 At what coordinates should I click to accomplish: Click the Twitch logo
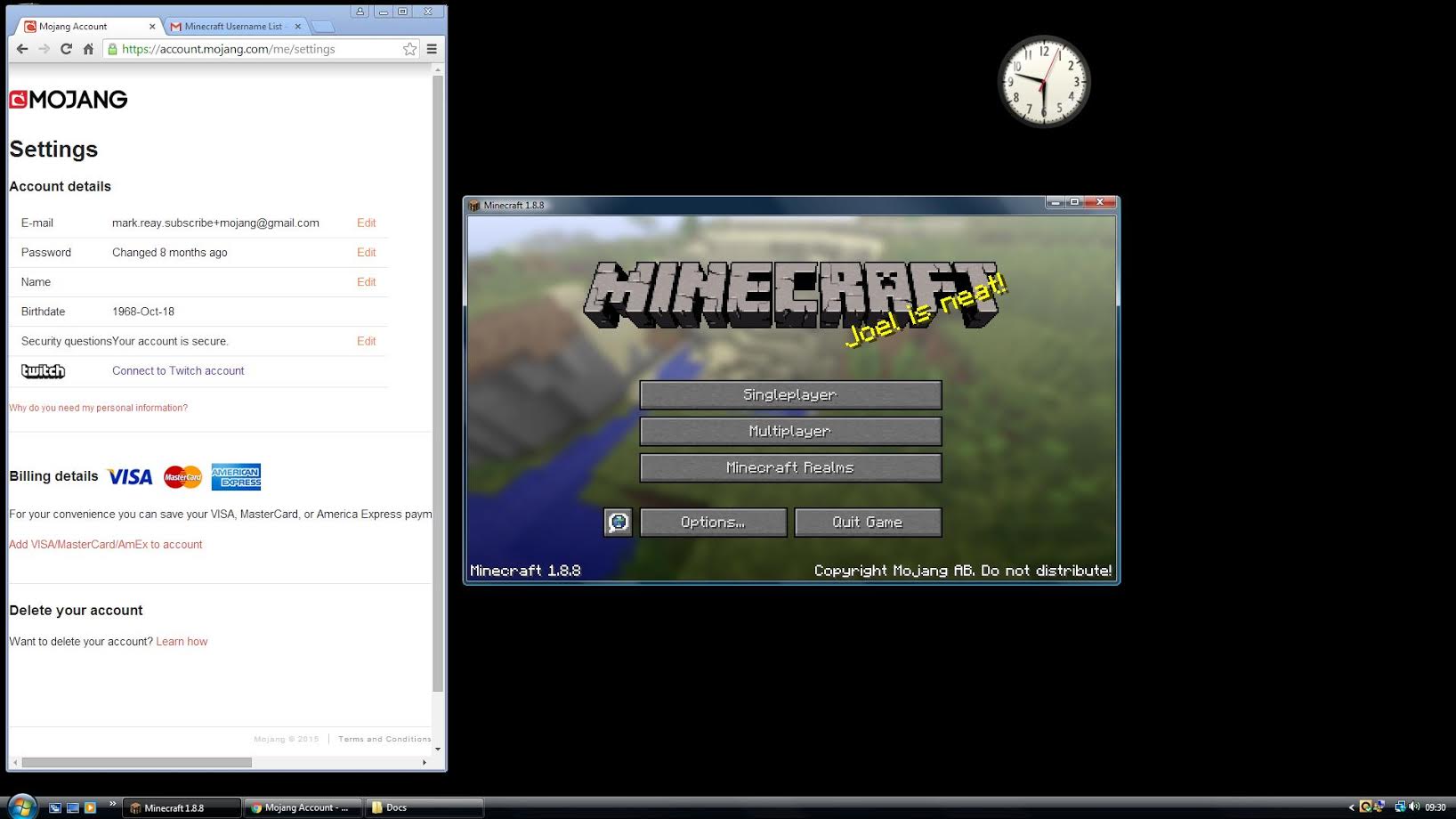point(43,371)
